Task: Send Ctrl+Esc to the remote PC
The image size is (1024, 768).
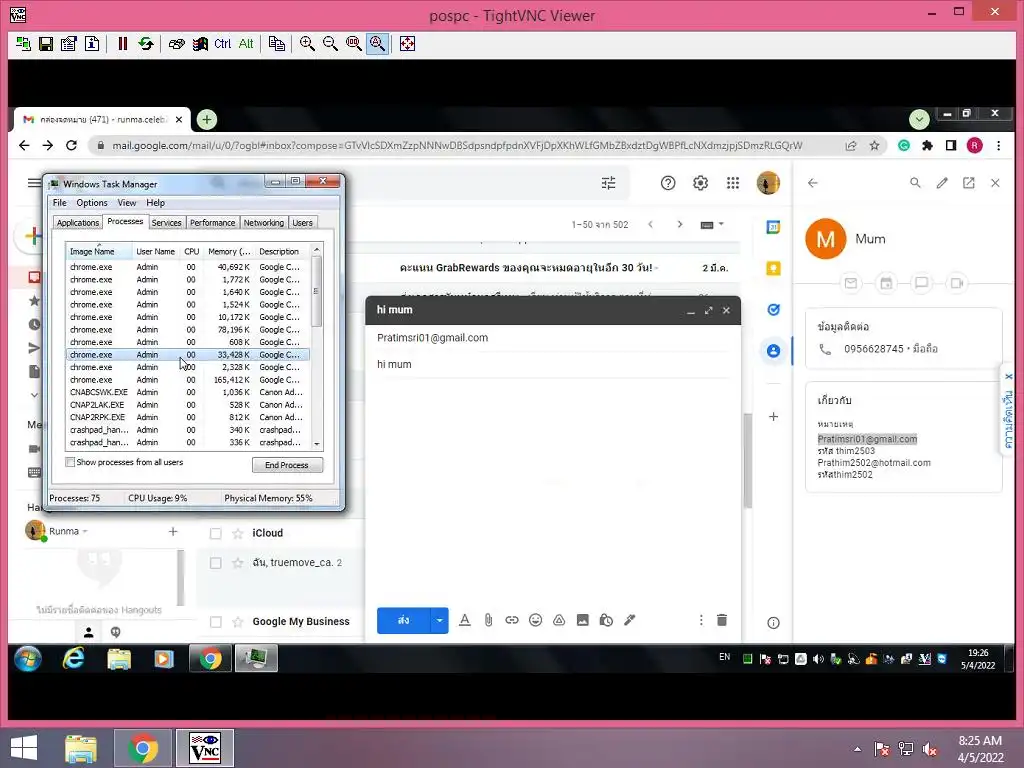Action: point(200,44)
